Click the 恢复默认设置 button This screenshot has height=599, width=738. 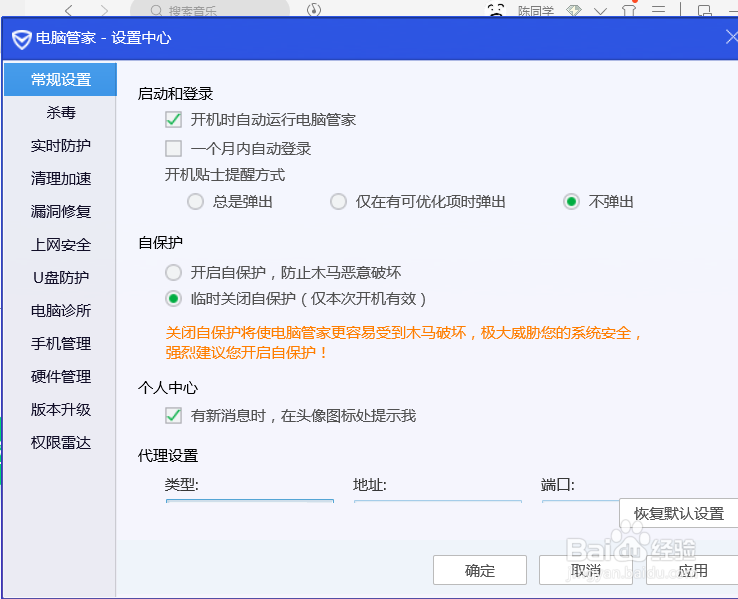[x=678, y=513]
